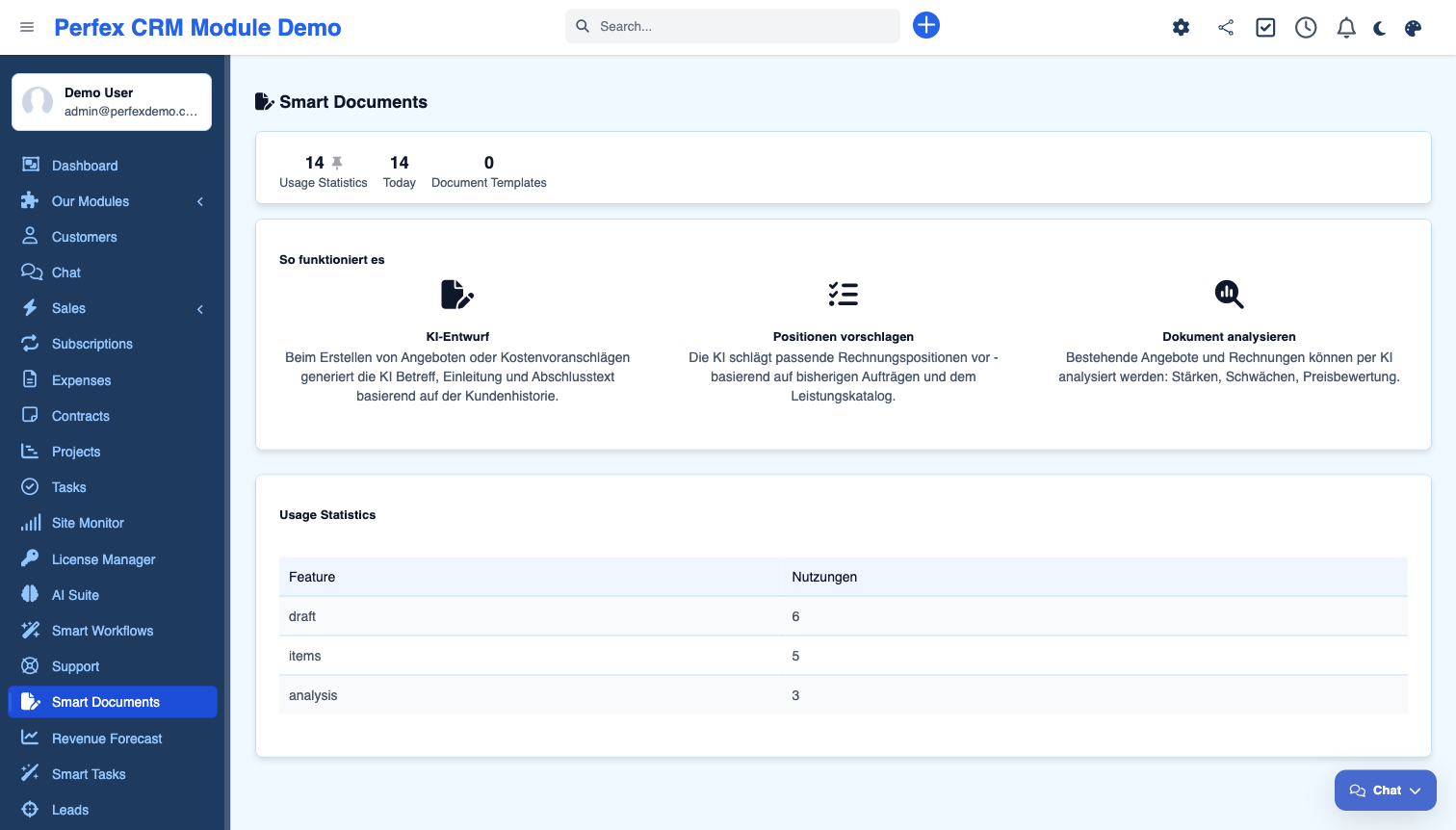Screen dimensions: 1456x830
Task: Click the pin icon next to Usage Statistics
Action: [337, 163]
